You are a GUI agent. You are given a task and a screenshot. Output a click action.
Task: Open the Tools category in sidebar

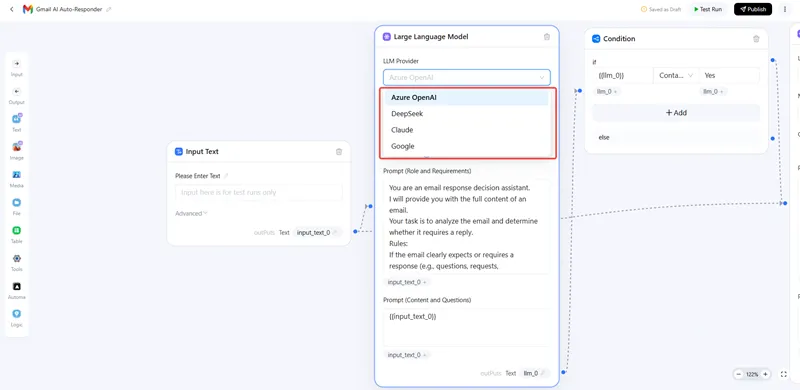click(17, 262)
